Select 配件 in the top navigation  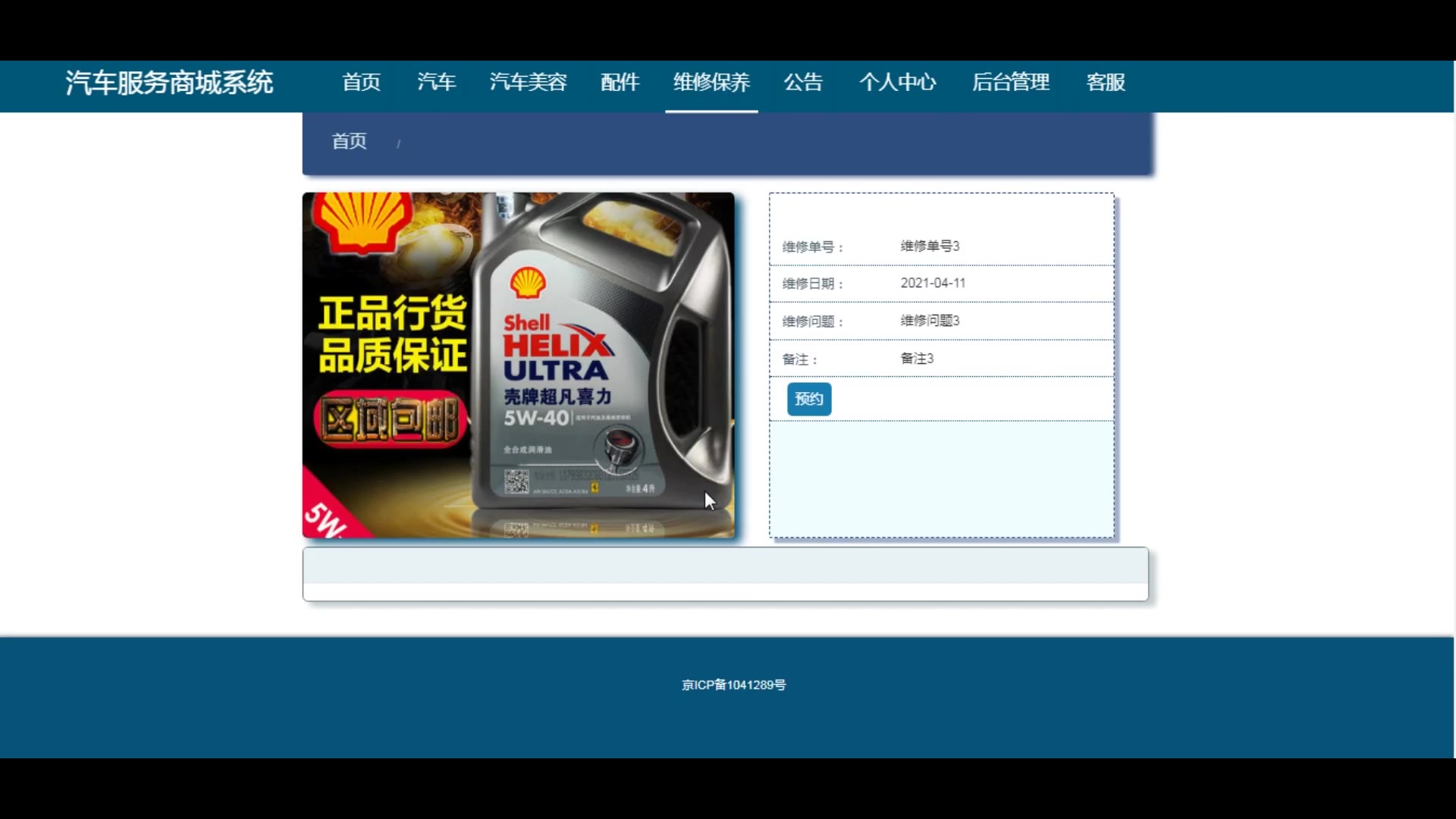tap(620, 83)
